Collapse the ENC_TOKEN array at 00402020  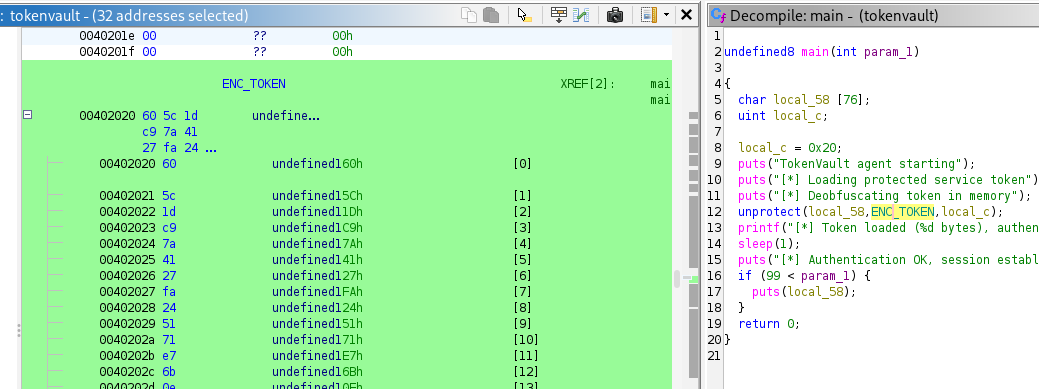click(x=27, y=114)
